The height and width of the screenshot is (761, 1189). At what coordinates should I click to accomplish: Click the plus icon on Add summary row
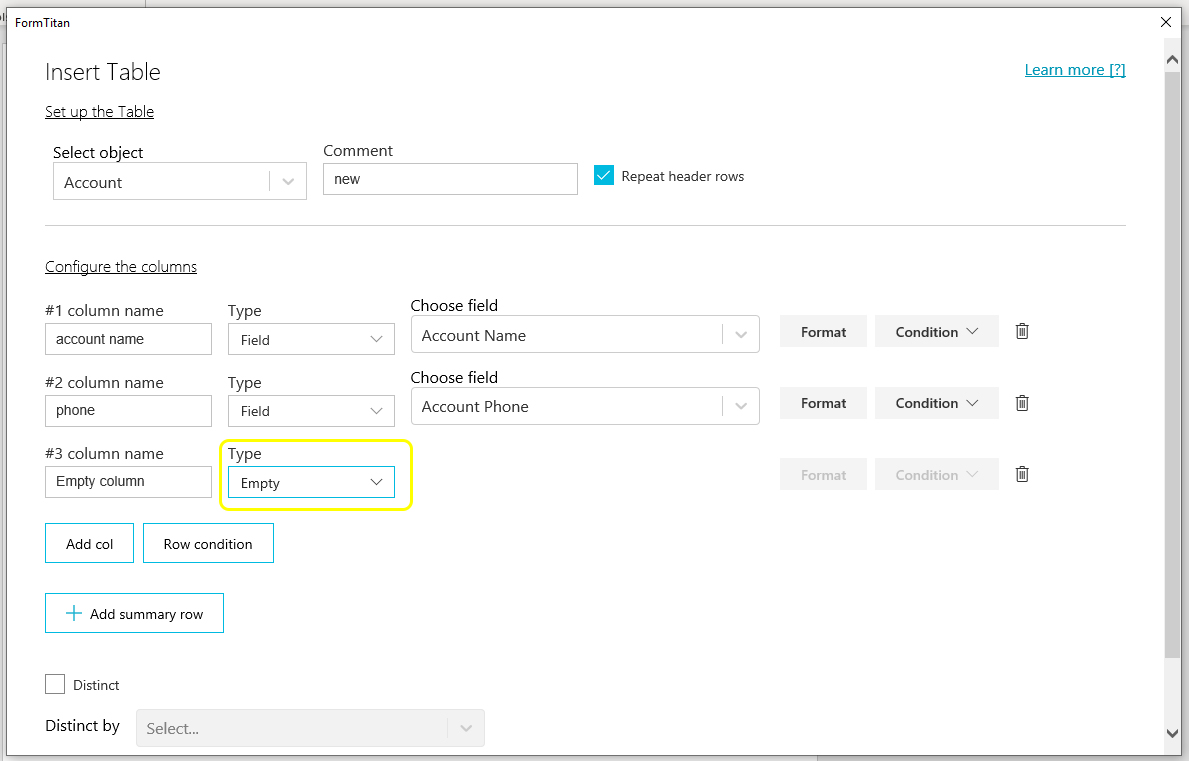click(73, 614)
